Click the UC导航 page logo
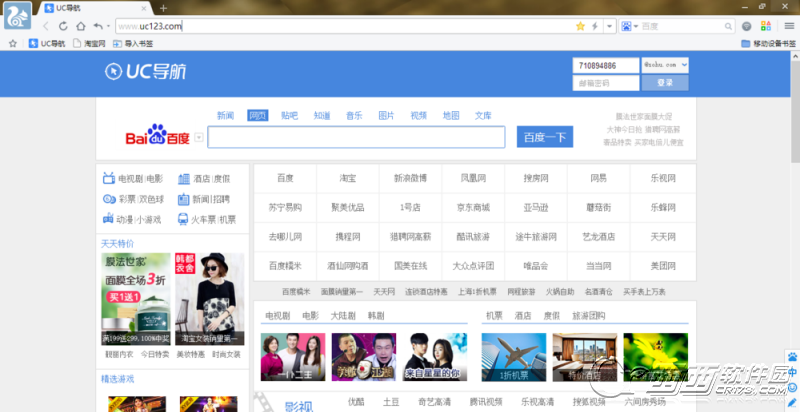Screen dimensions: 800x412 point(145,71)
